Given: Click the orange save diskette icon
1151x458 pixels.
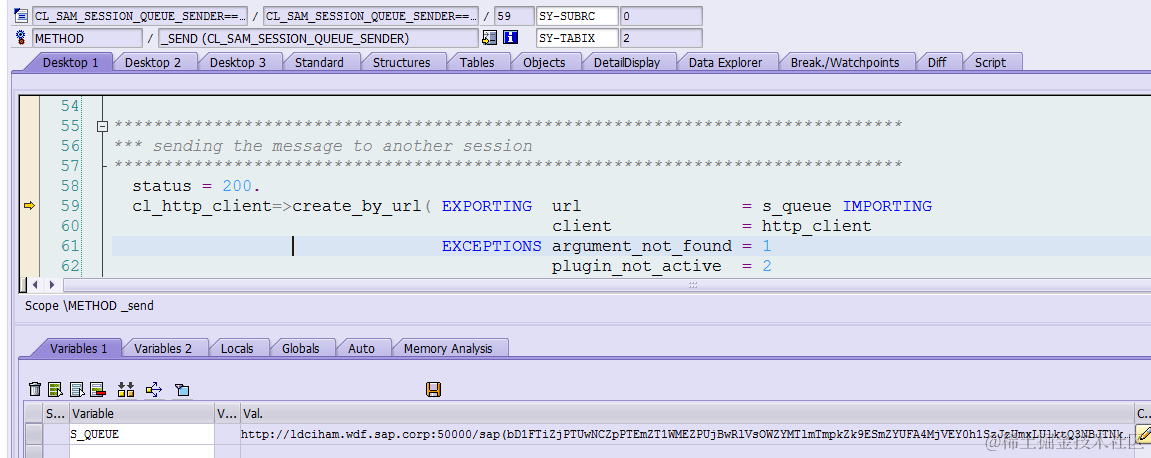Looking at the screenshot, I should 433,389.
